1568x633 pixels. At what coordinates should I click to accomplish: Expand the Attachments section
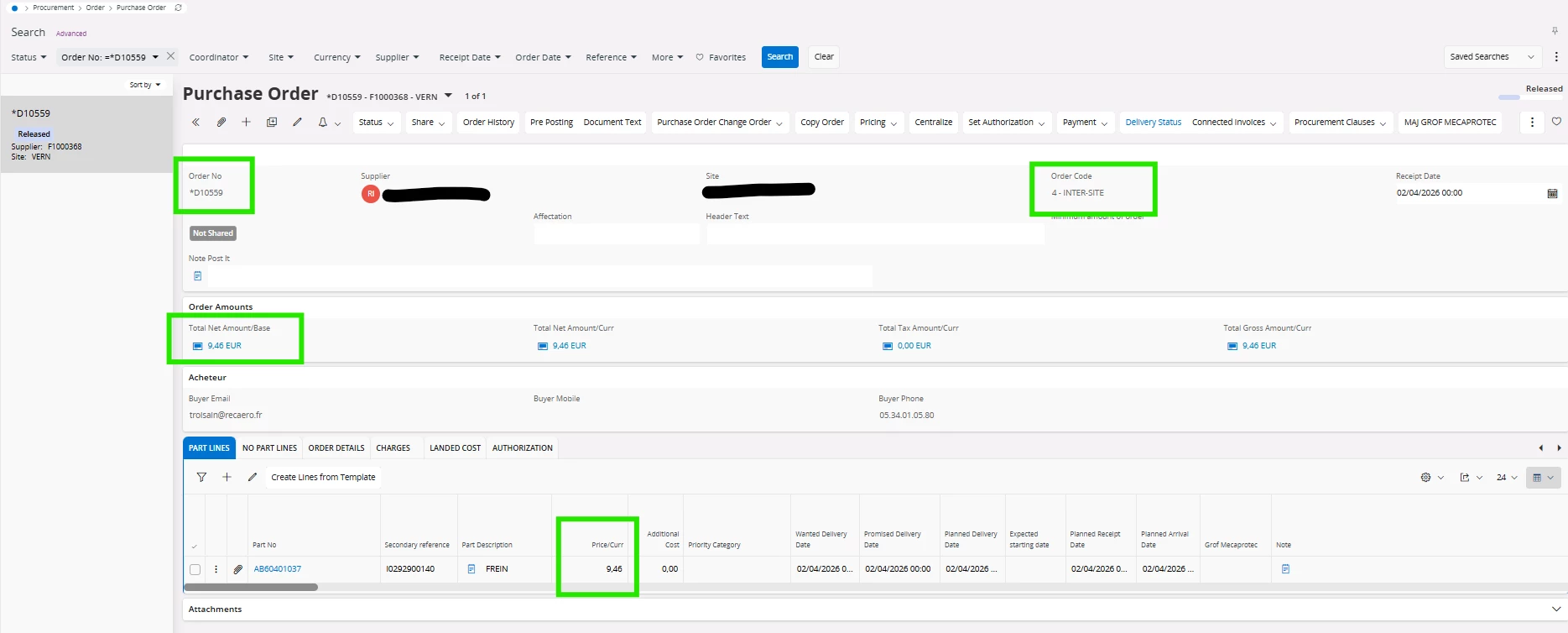click(x=1556, y=609)
